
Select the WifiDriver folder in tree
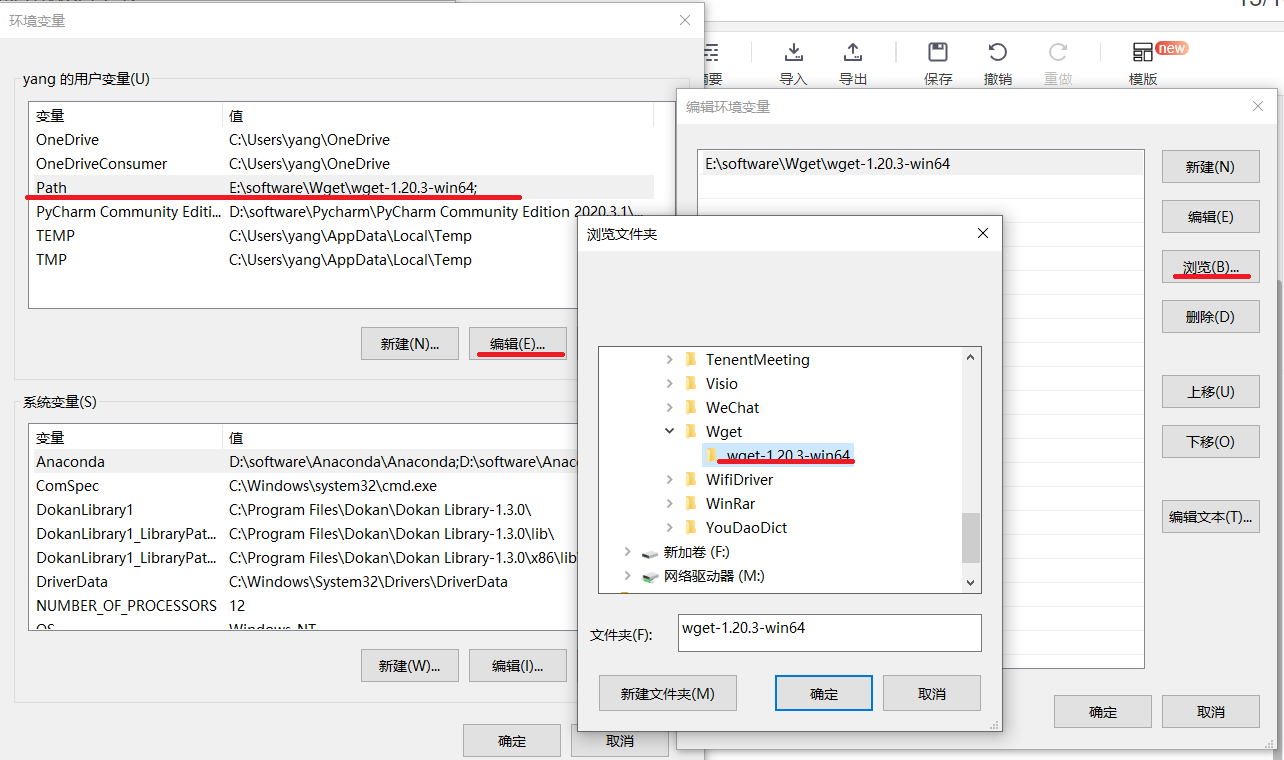tap(739, 479)
